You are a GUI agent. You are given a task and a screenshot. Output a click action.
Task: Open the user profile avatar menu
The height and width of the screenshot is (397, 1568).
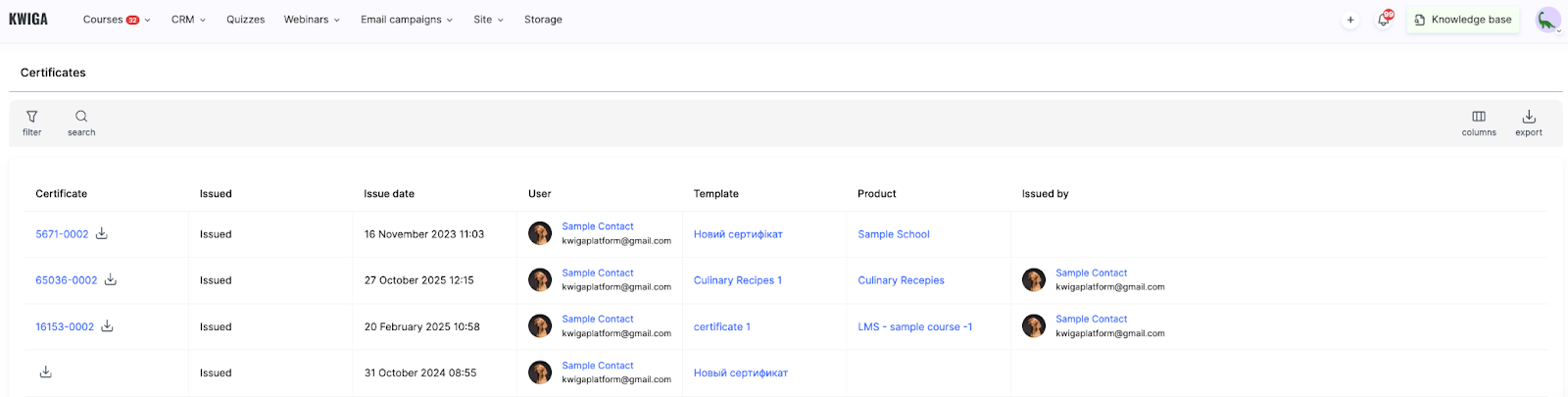pyautogui.click(x=1547, y=20)
